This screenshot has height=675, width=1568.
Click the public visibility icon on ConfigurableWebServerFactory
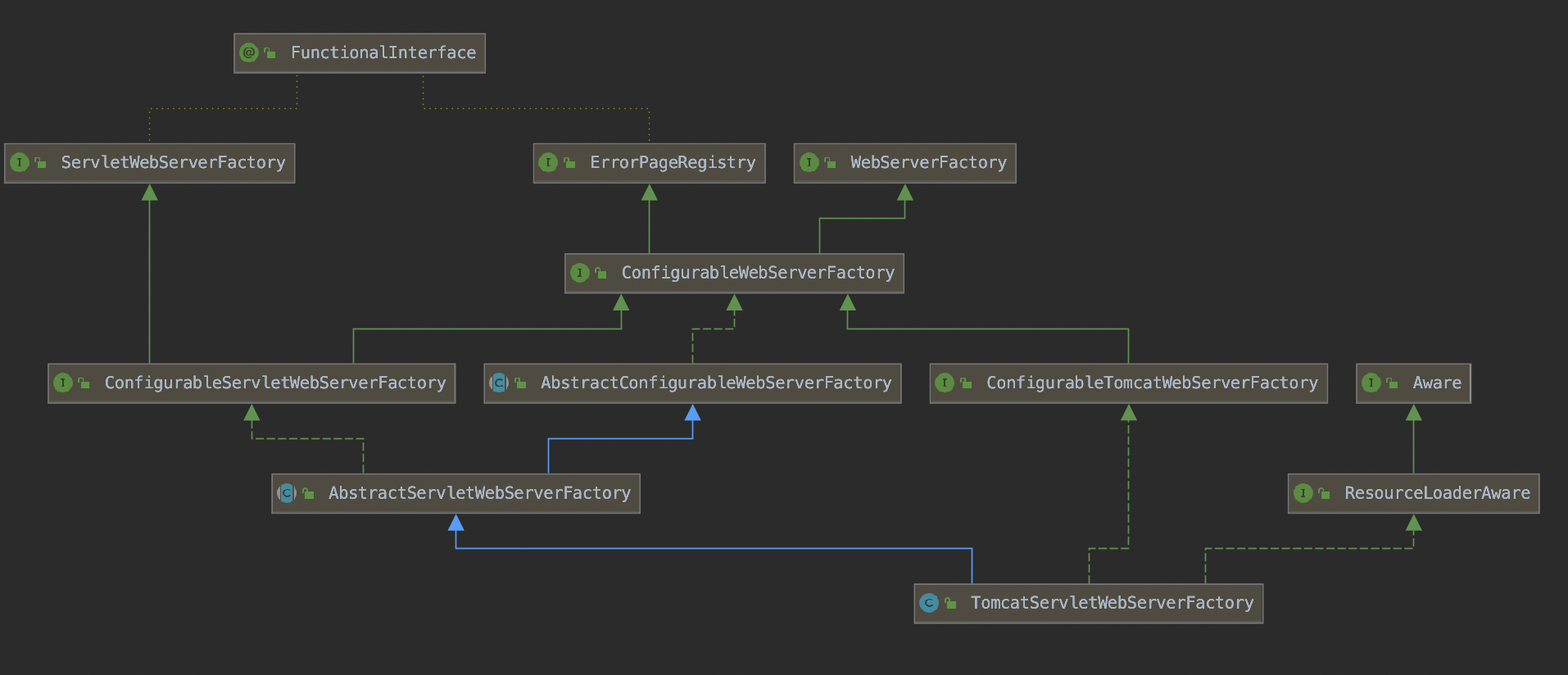(x=600, y=273)
